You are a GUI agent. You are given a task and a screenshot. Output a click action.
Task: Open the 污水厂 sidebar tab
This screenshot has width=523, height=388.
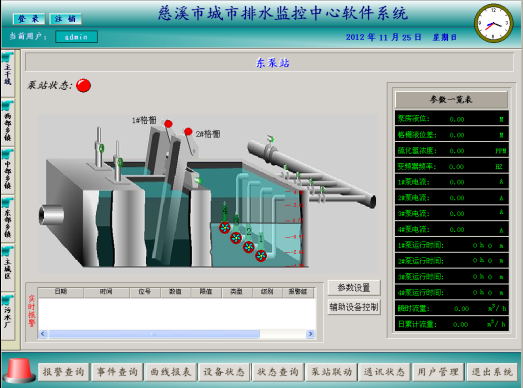pyautogui.click(x=8, y=316)
